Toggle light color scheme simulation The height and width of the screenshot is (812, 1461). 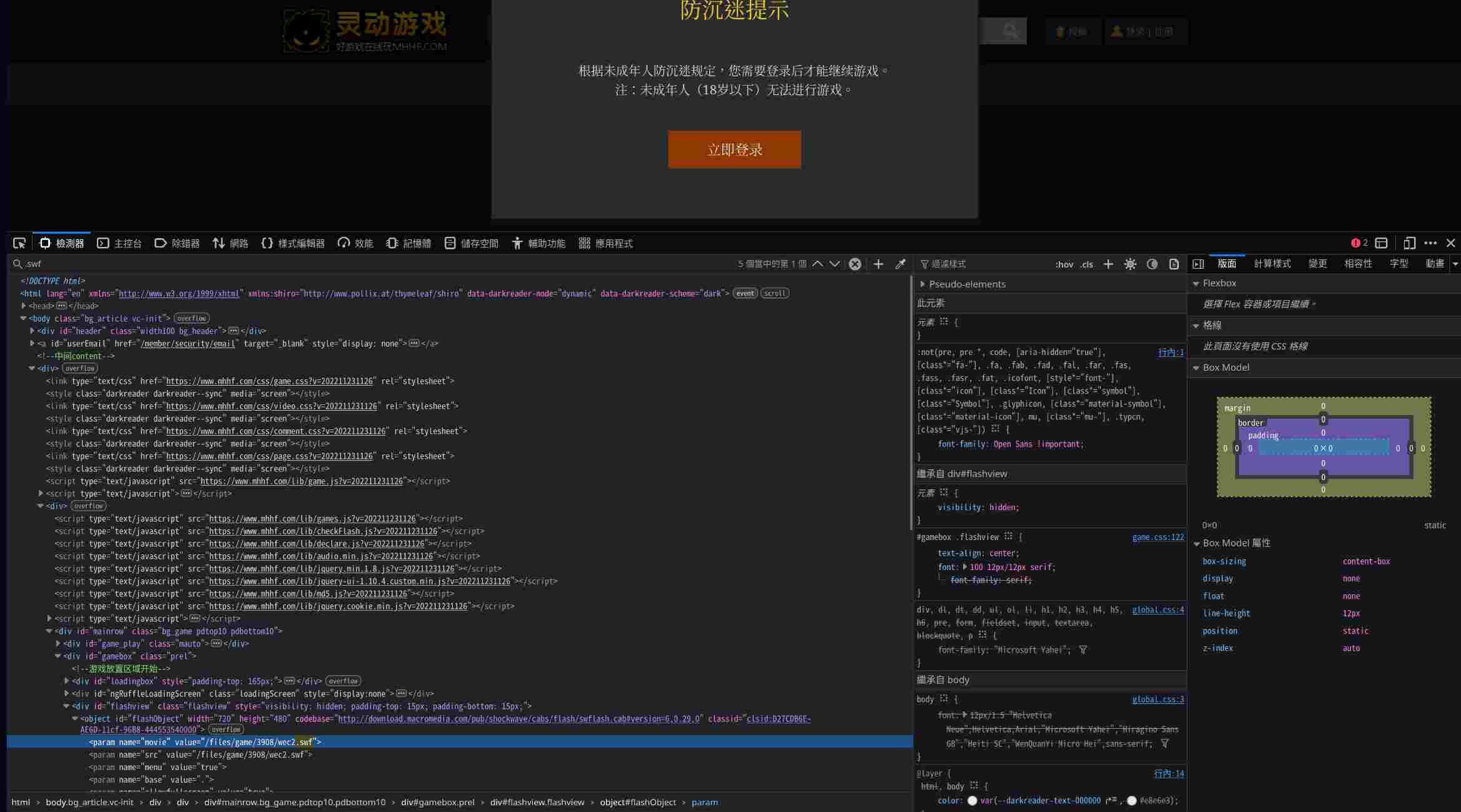pos(1130,264)
